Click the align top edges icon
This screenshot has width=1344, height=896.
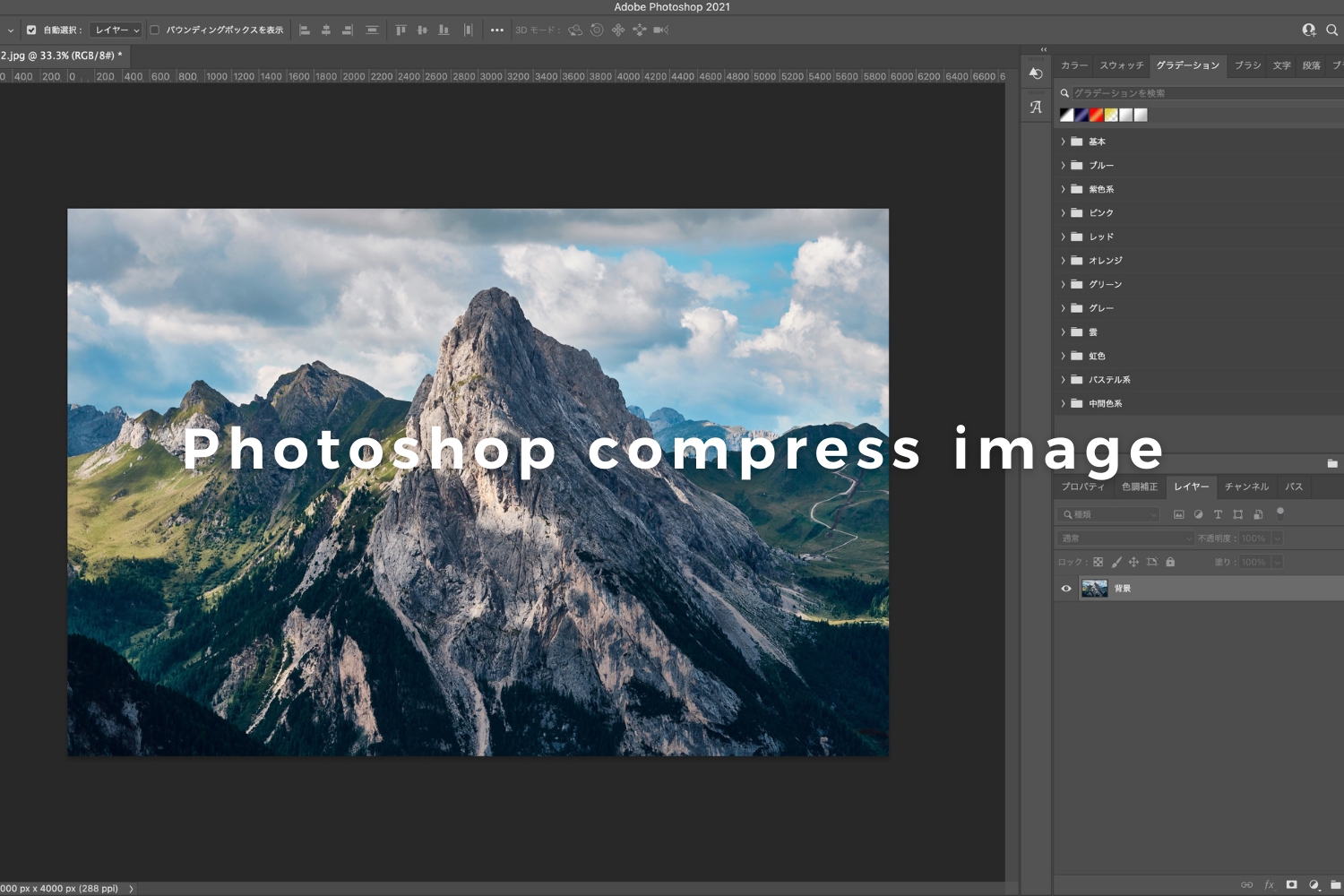click(401, 30)
